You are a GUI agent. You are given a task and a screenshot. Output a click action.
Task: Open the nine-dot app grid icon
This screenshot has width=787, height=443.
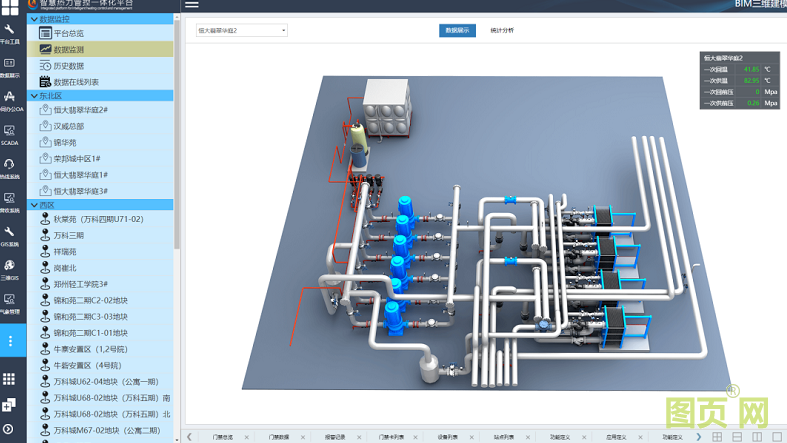coord(9,379)
